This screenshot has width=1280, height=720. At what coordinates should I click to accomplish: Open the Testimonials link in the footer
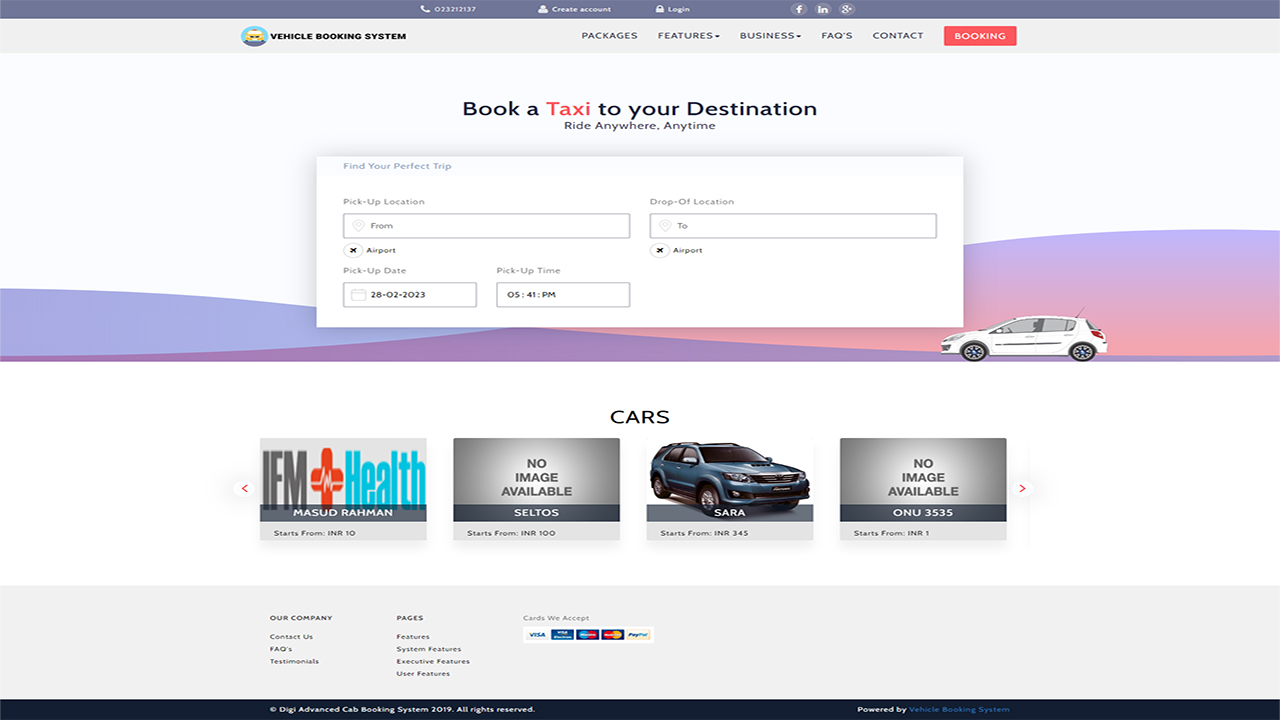(x=293, y=661)
